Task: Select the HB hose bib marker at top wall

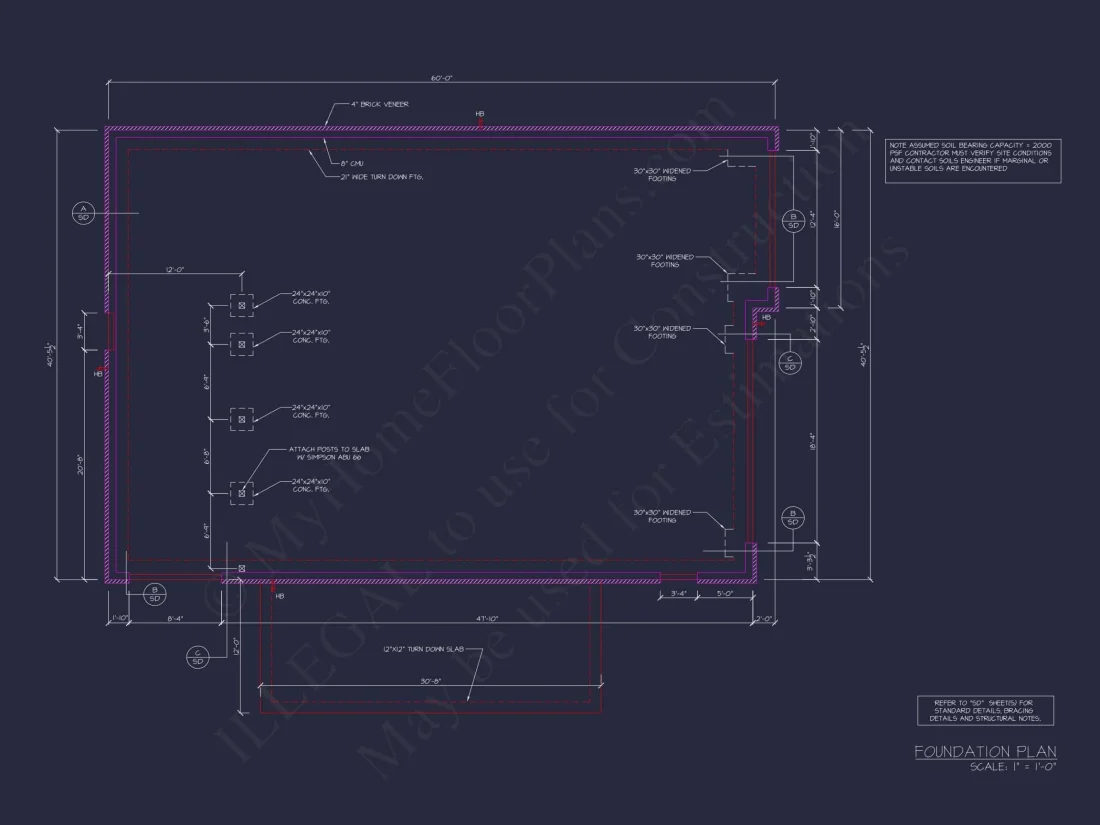Action: click(480, 114)
